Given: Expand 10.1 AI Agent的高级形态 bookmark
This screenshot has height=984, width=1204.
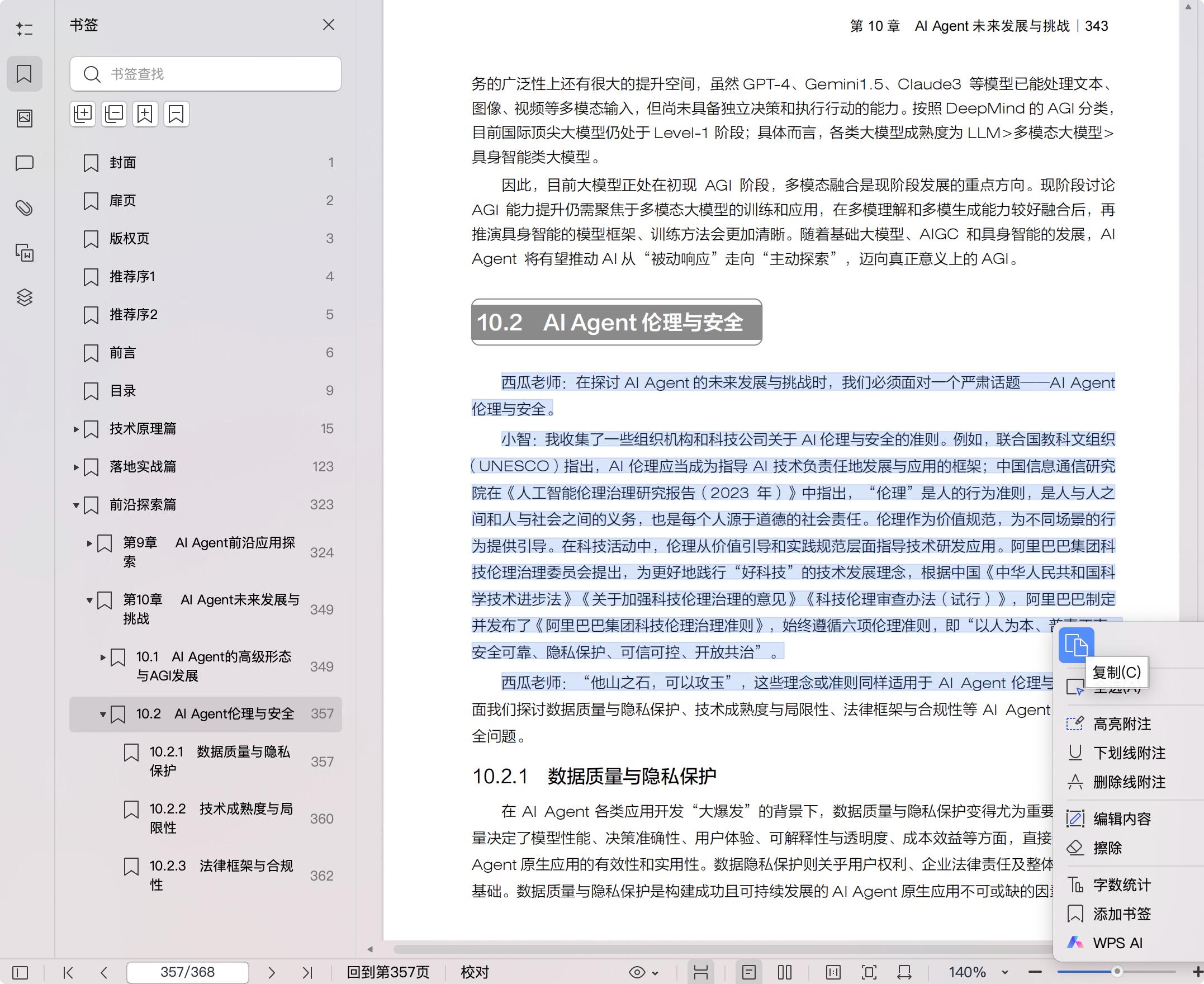Looking at the screenshot, I should (x=102, y=657).
